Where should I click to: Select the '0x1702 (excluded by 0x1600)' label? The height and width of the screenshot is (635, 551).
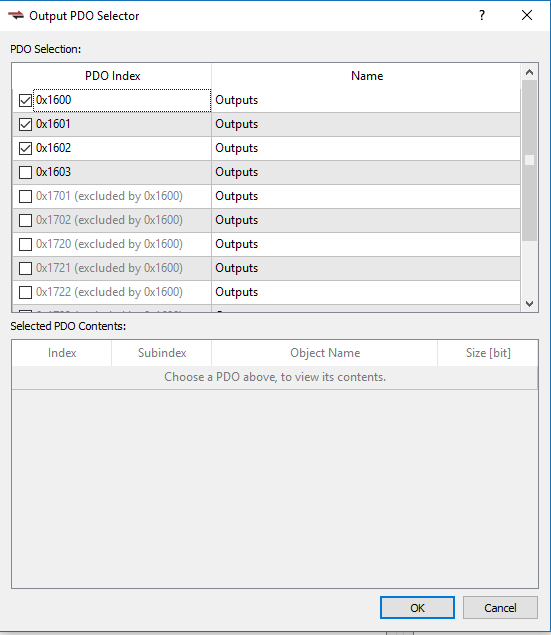tap(109, 220)
